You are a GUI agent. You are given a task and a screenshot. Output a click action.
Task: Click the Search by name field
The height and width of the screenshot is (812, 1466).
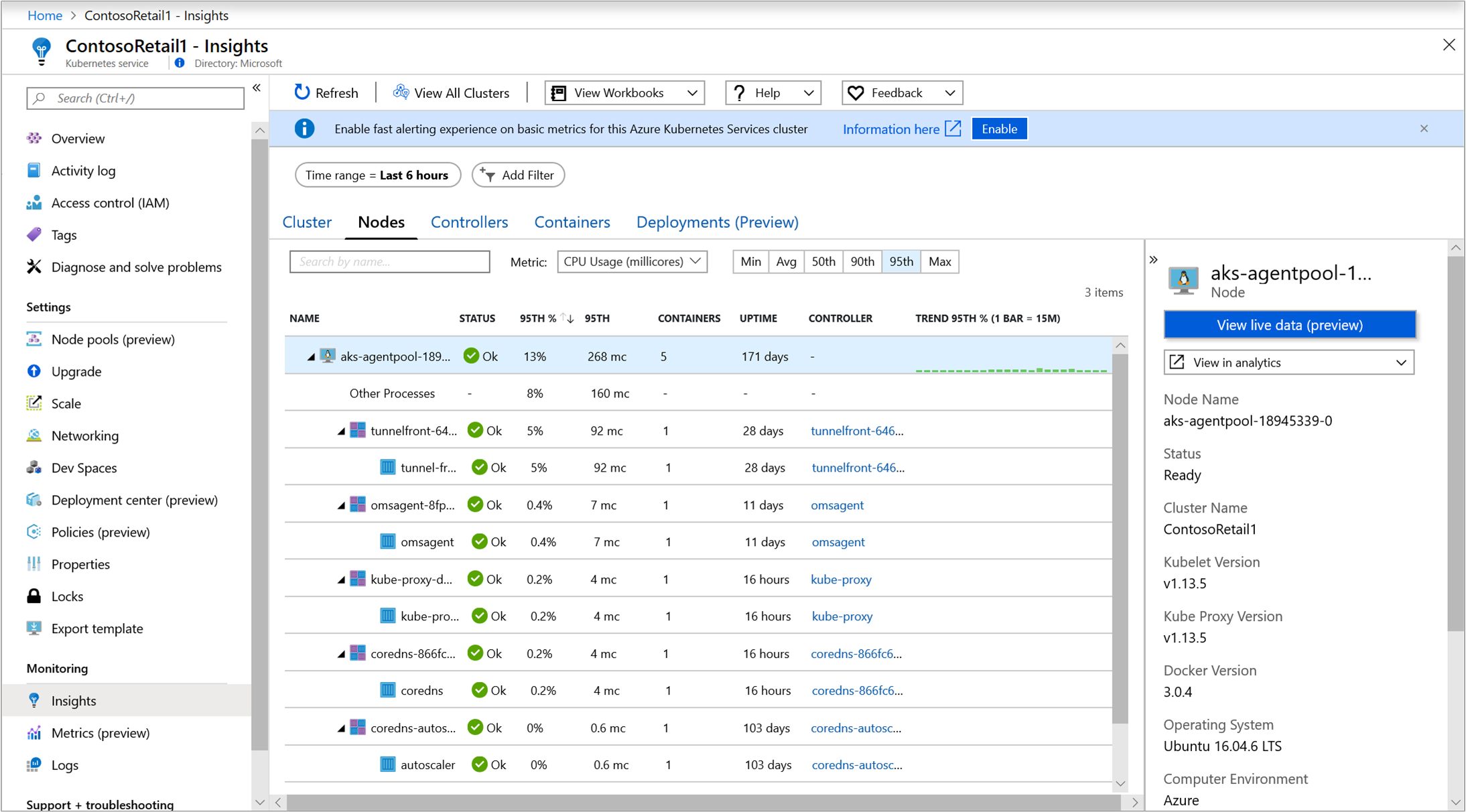click(389, 261)
